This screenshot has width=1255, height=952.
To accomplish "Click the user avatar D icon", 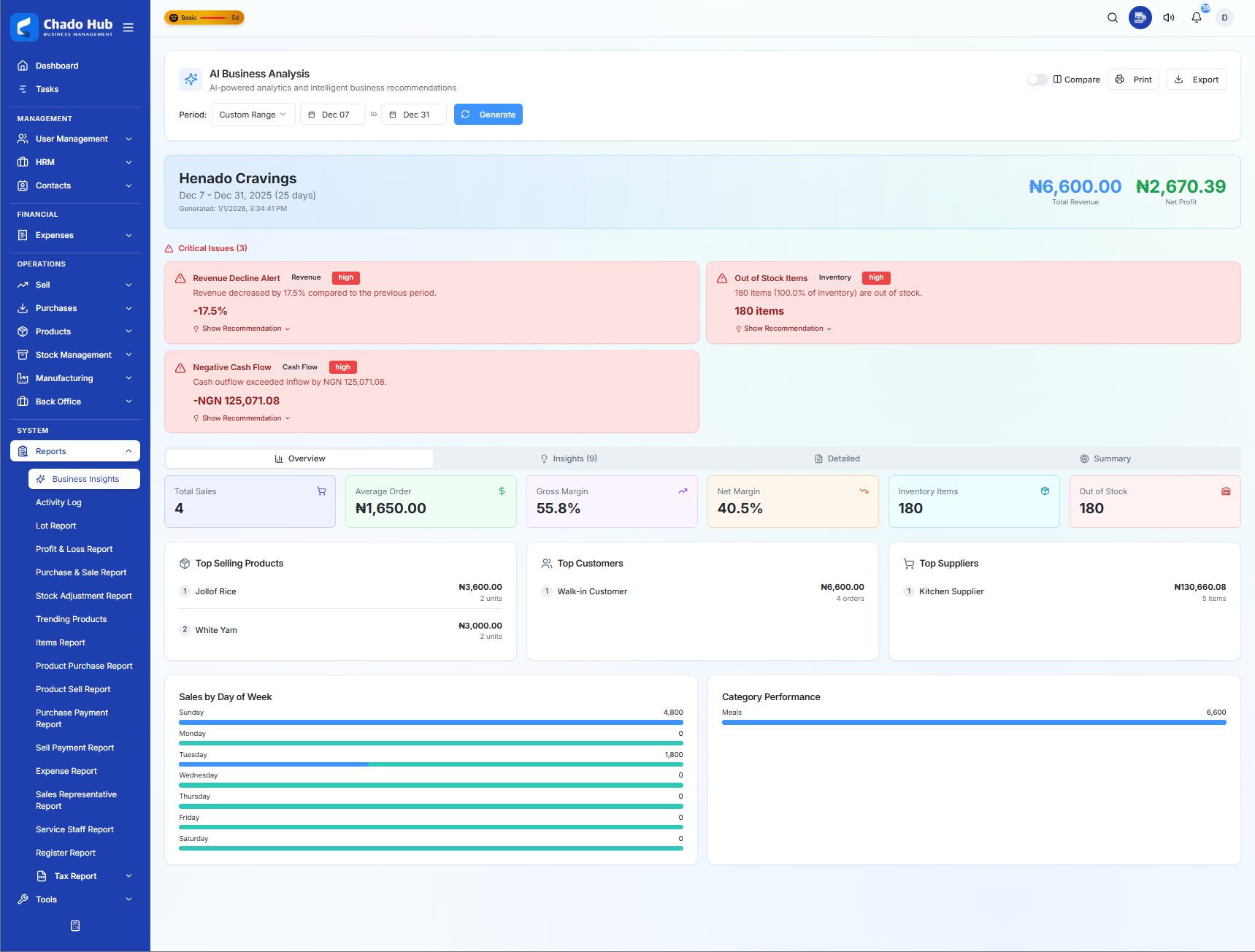I will (1224, 18).
